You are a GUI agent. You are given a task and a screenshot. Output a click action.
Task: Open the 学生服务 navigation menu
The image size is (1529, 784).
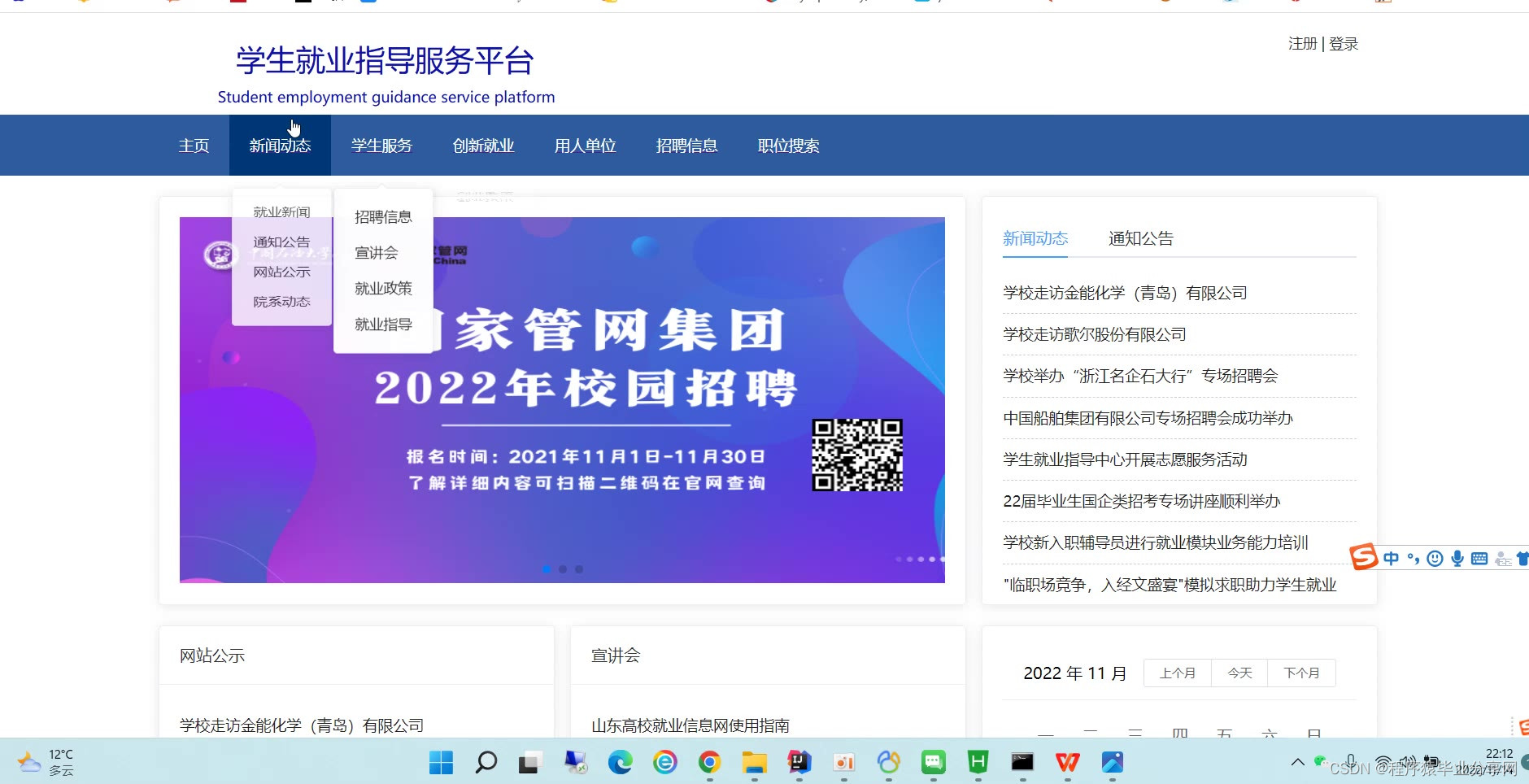pyautogui.click(x=381, y=146)
